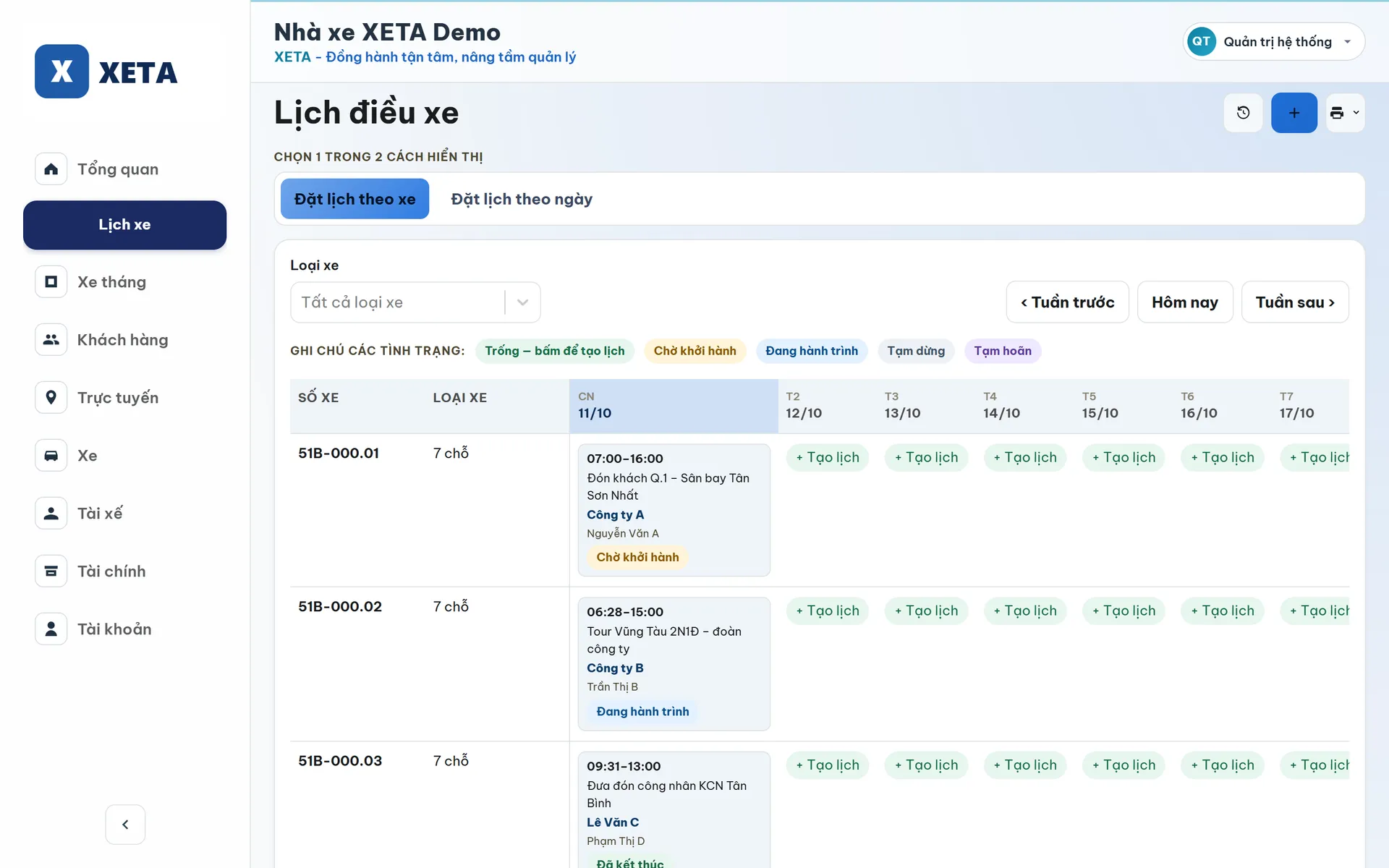Open Tổng quan home icon
The image size is (1389, 868).
(51, 169)
